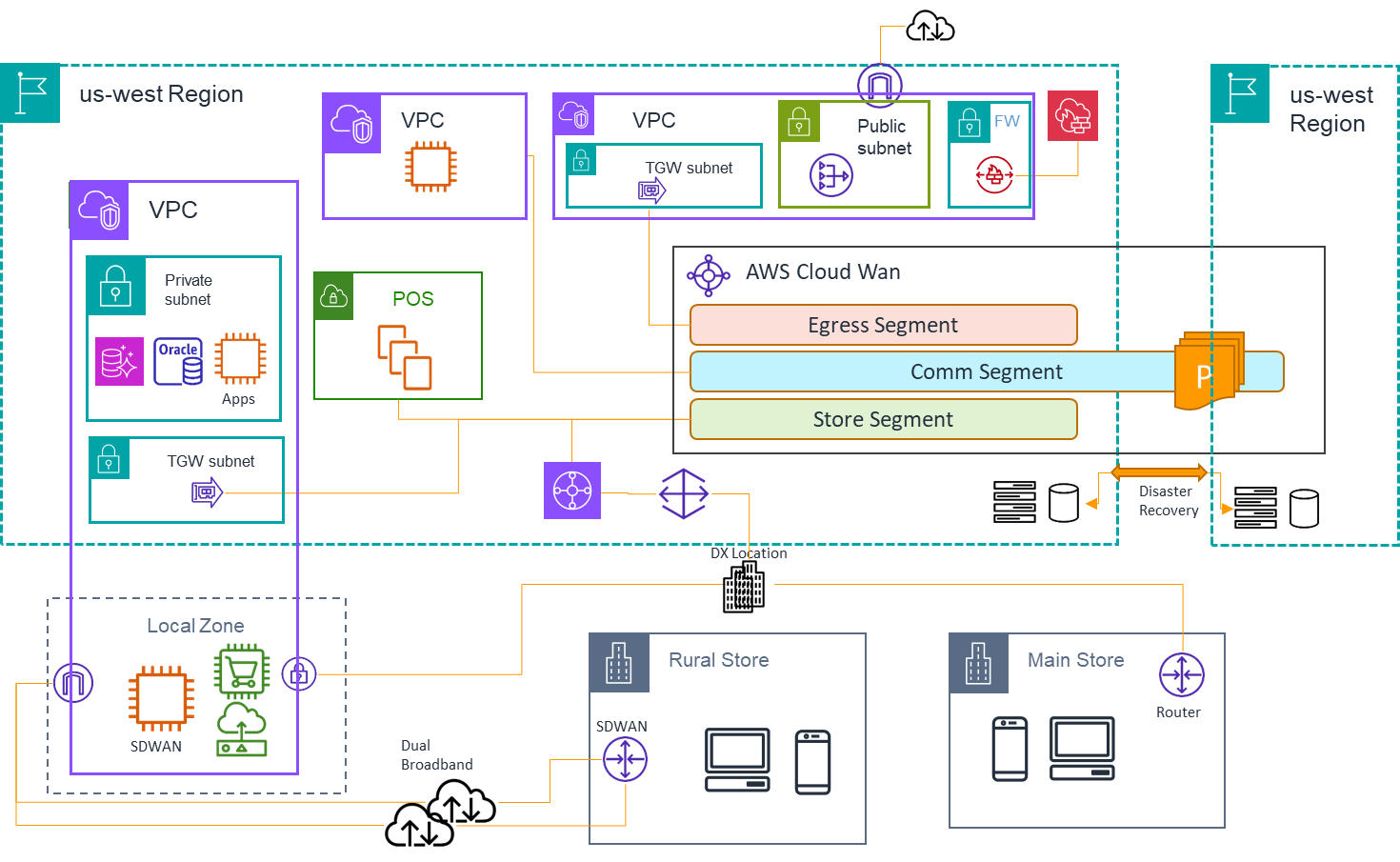Select the green cloud lock icon of POS
The height and width of the screenshot is (862, 1400).
tap(333, 296)
